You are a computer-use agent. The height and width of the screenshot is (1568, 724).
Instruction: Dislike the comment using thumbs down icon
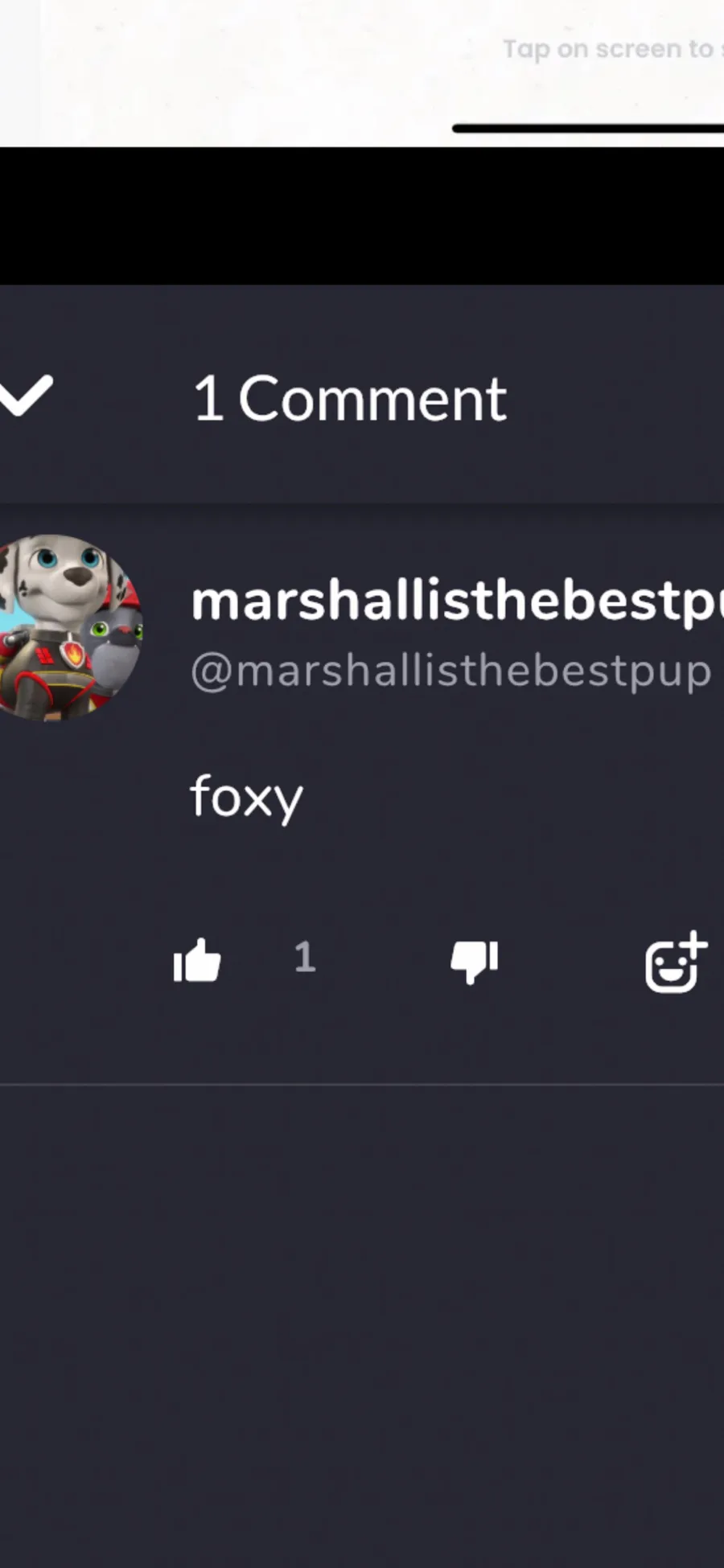475,962
